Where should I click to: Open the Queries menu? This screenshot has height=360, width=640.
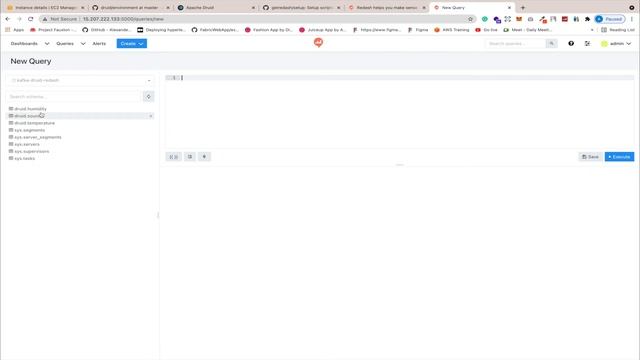click(65, 44)
